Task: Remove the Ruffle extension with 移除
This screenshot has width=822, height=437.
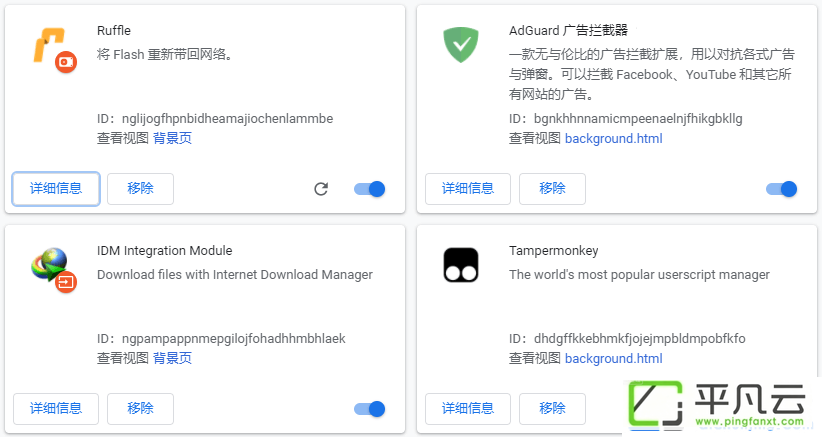Action: coord(140,189)
